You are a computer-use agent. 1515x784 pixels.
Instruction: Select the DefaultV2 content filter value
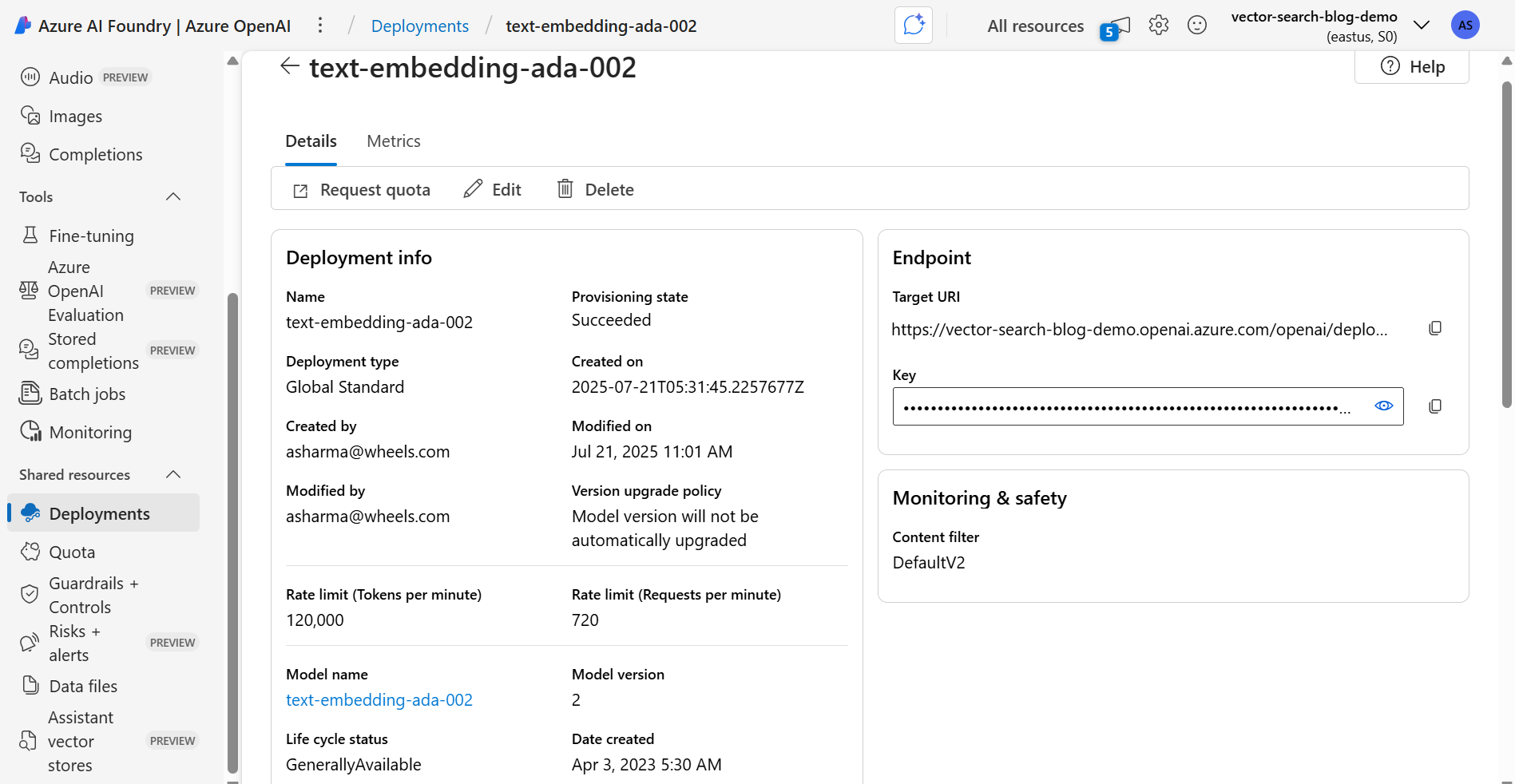tap(929, 563)
